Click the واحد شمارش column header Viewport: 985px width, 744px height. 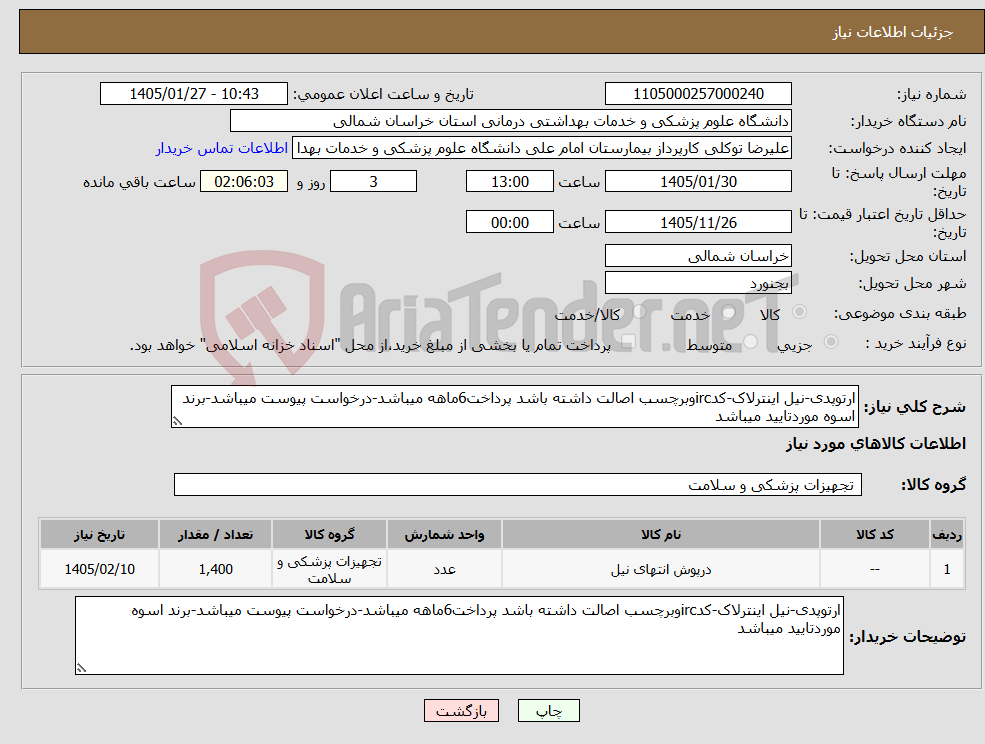pyautogui.click(x=444, y=534)
